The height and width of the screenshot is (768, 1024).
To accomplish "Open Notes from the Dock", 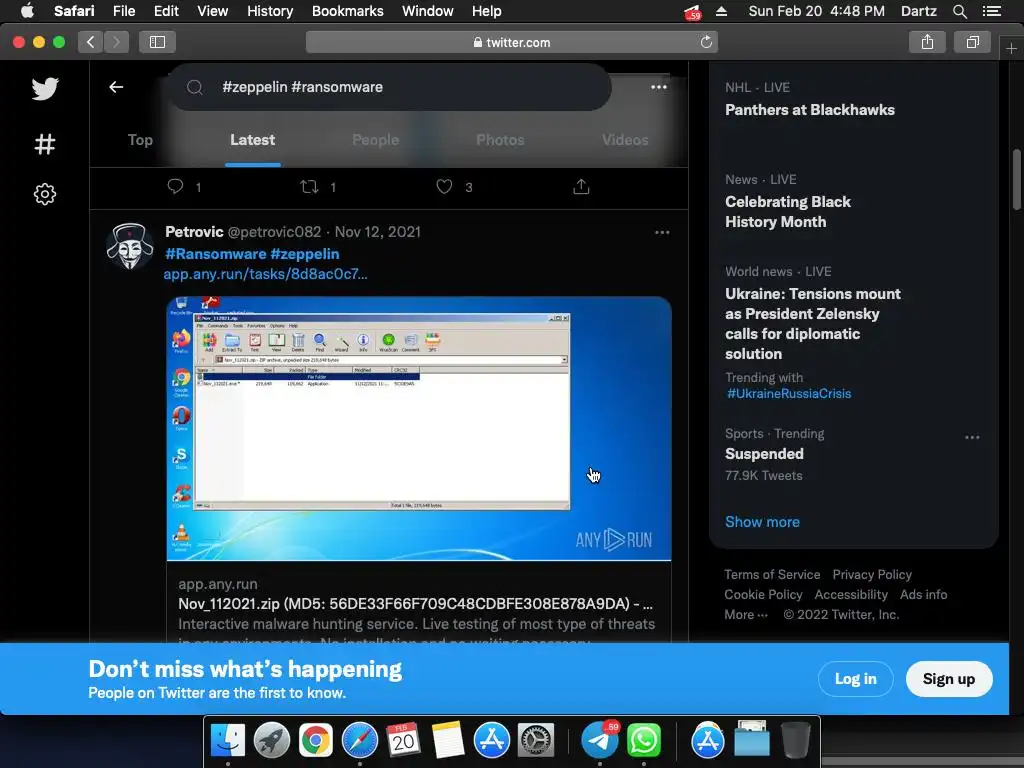I will 447,741.
